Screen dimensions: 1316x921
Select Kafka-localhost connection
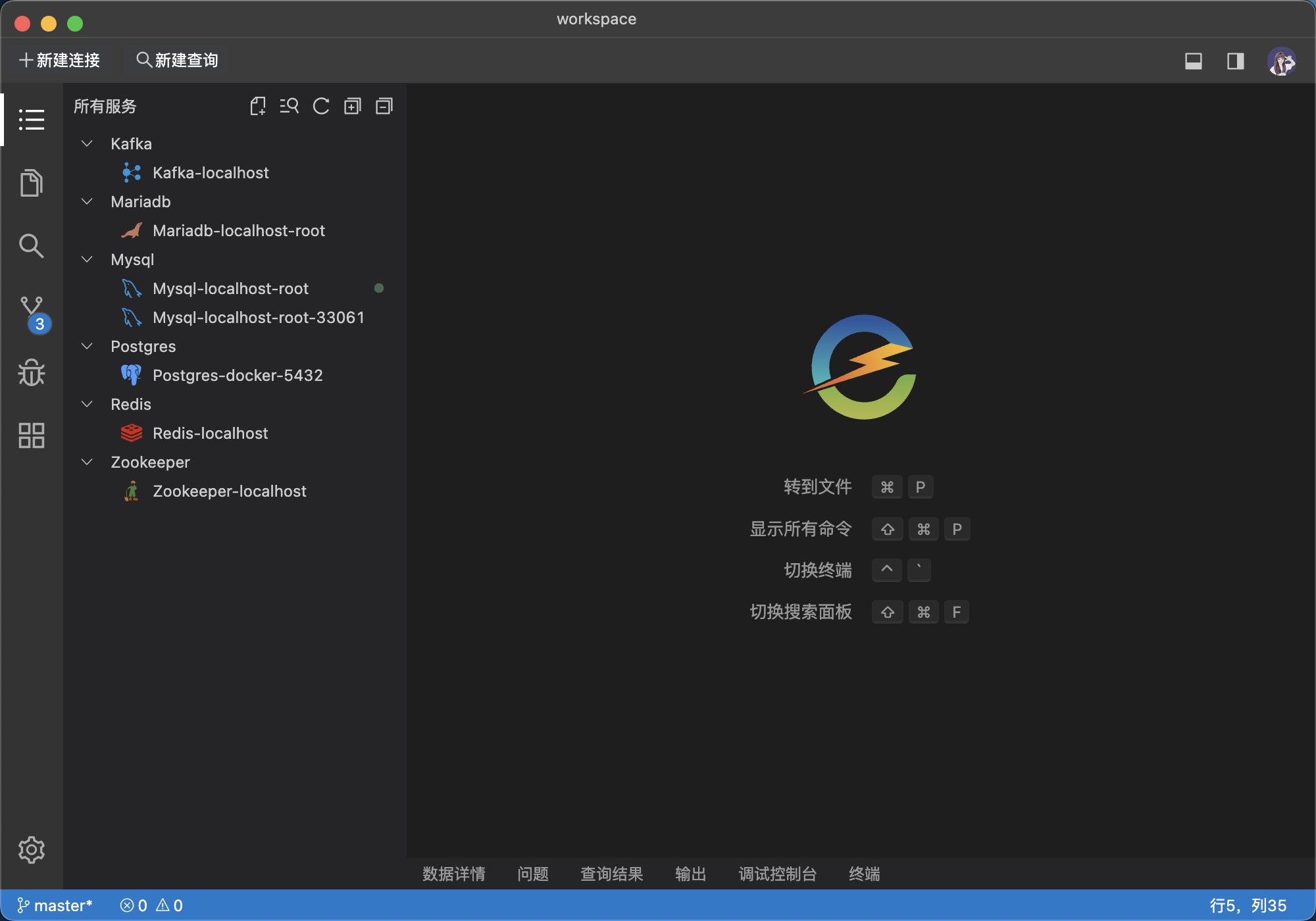point(211,172)
